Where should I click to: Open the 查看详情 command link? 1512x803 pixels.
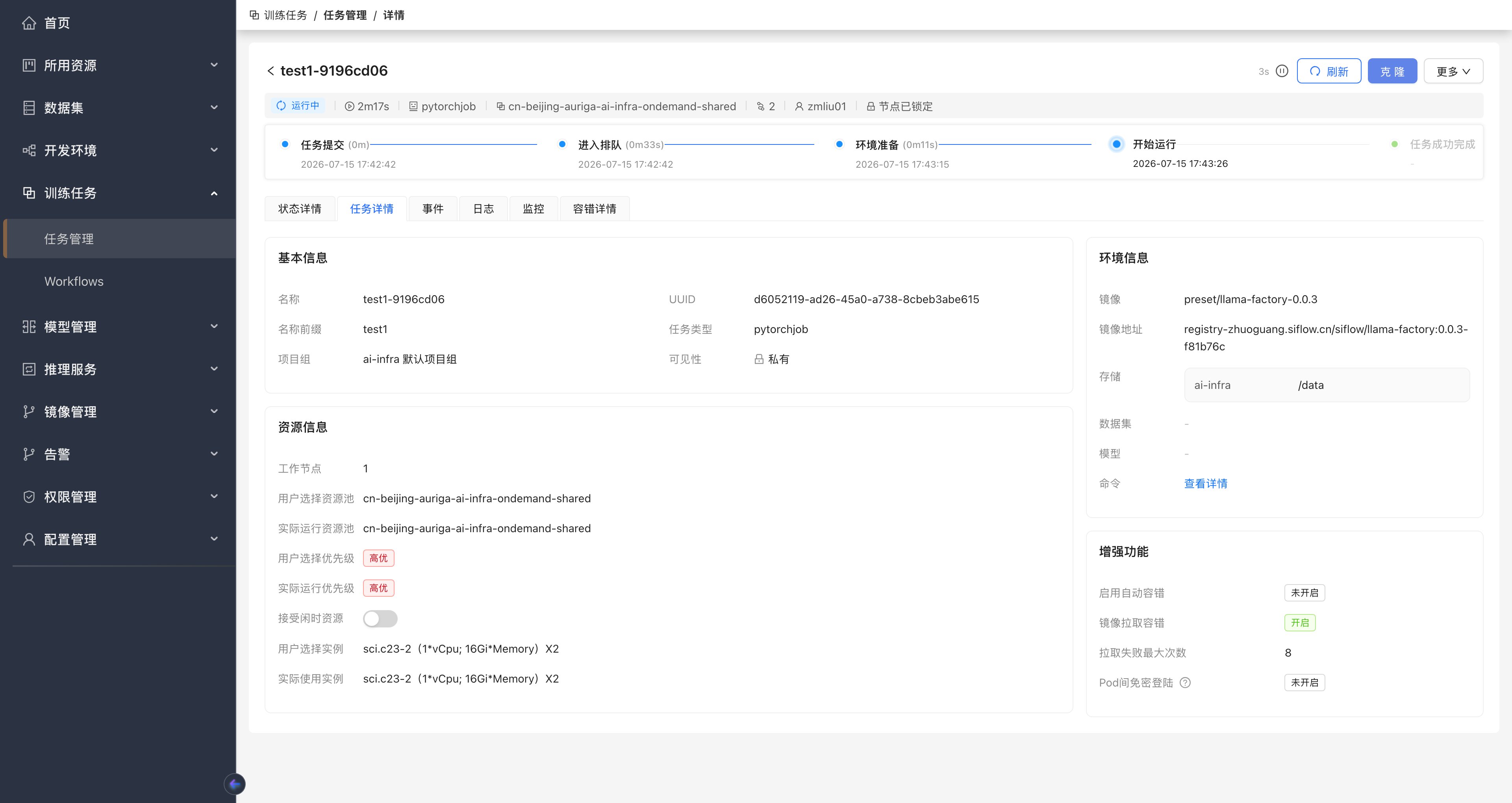[x=1206, y=484]
